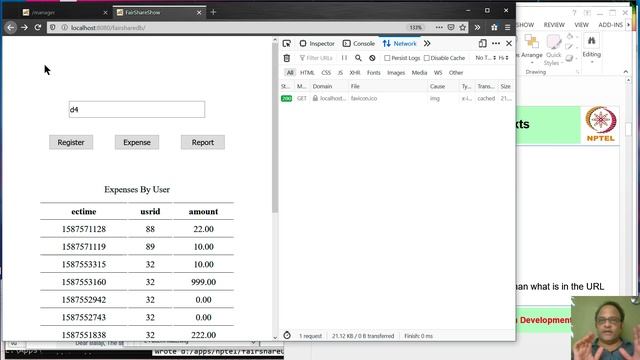Open the tracking protection shield icon

[53, 27]
